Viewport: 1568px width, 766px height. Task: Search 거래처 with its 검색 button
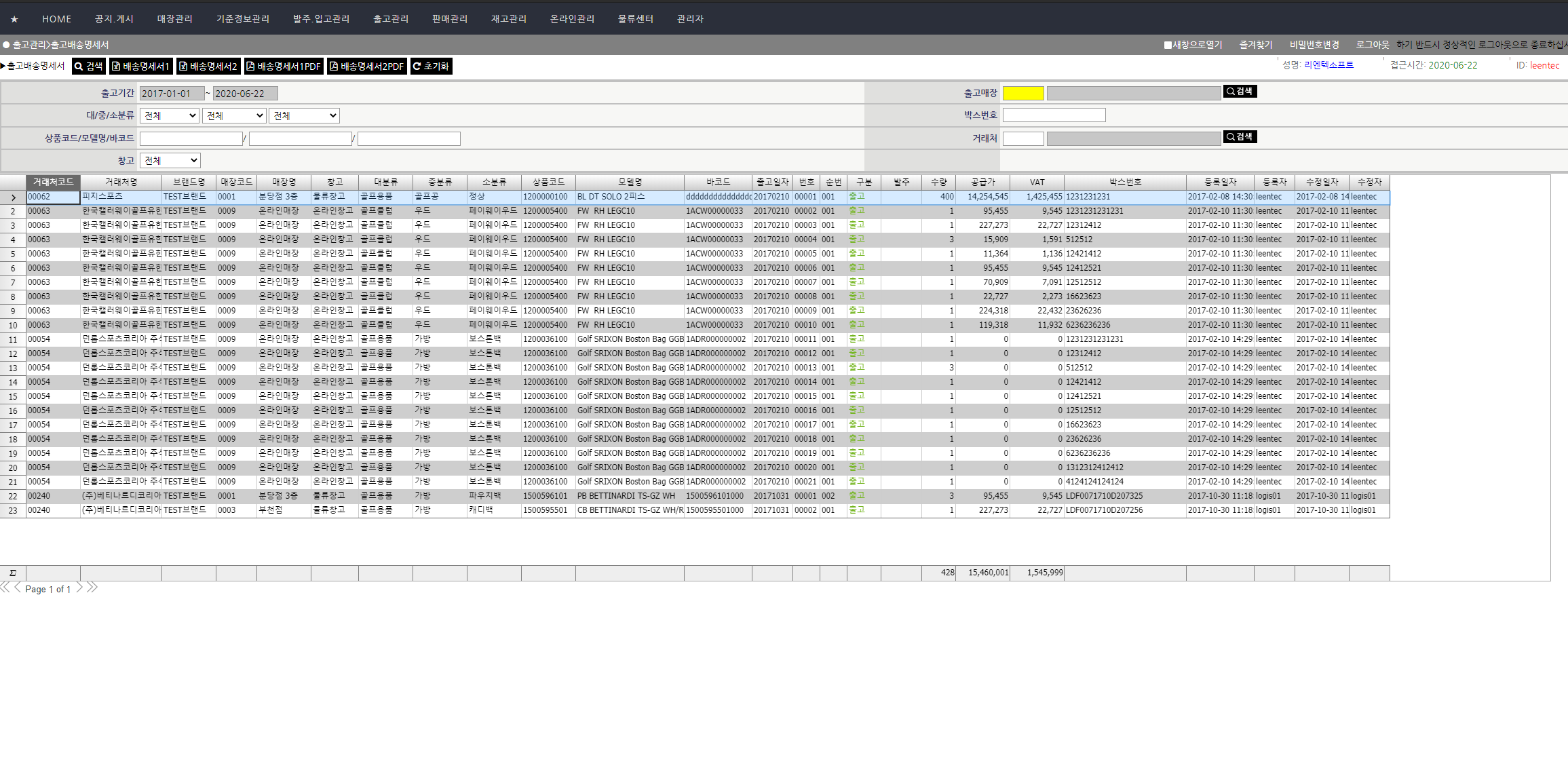1240,137
